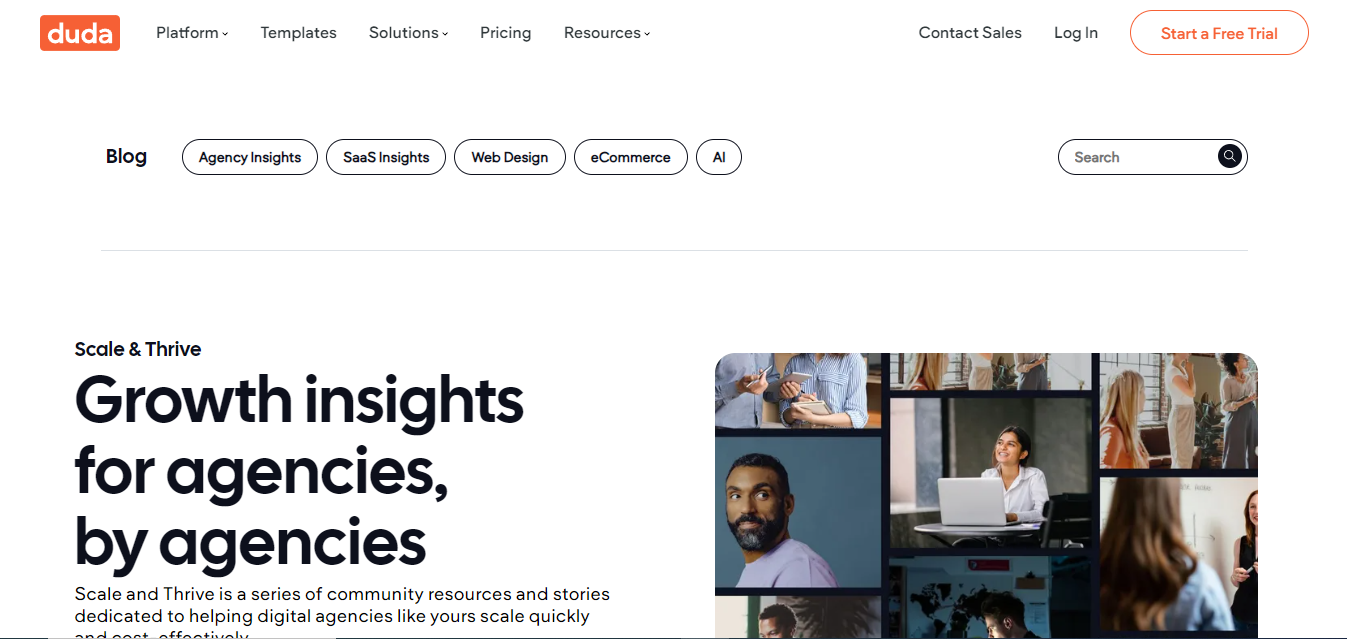Viewport: 1347px width, 639px height.
Task: Open the AI blog category
Action: [718, 157]
